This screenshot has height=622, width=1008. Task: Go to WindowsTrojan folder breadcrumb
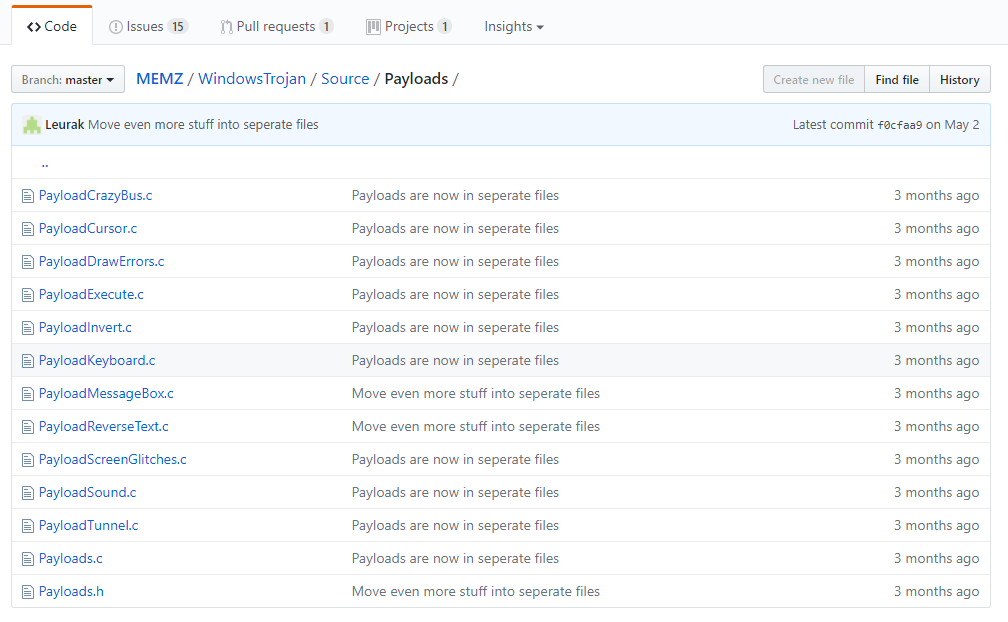252,79
